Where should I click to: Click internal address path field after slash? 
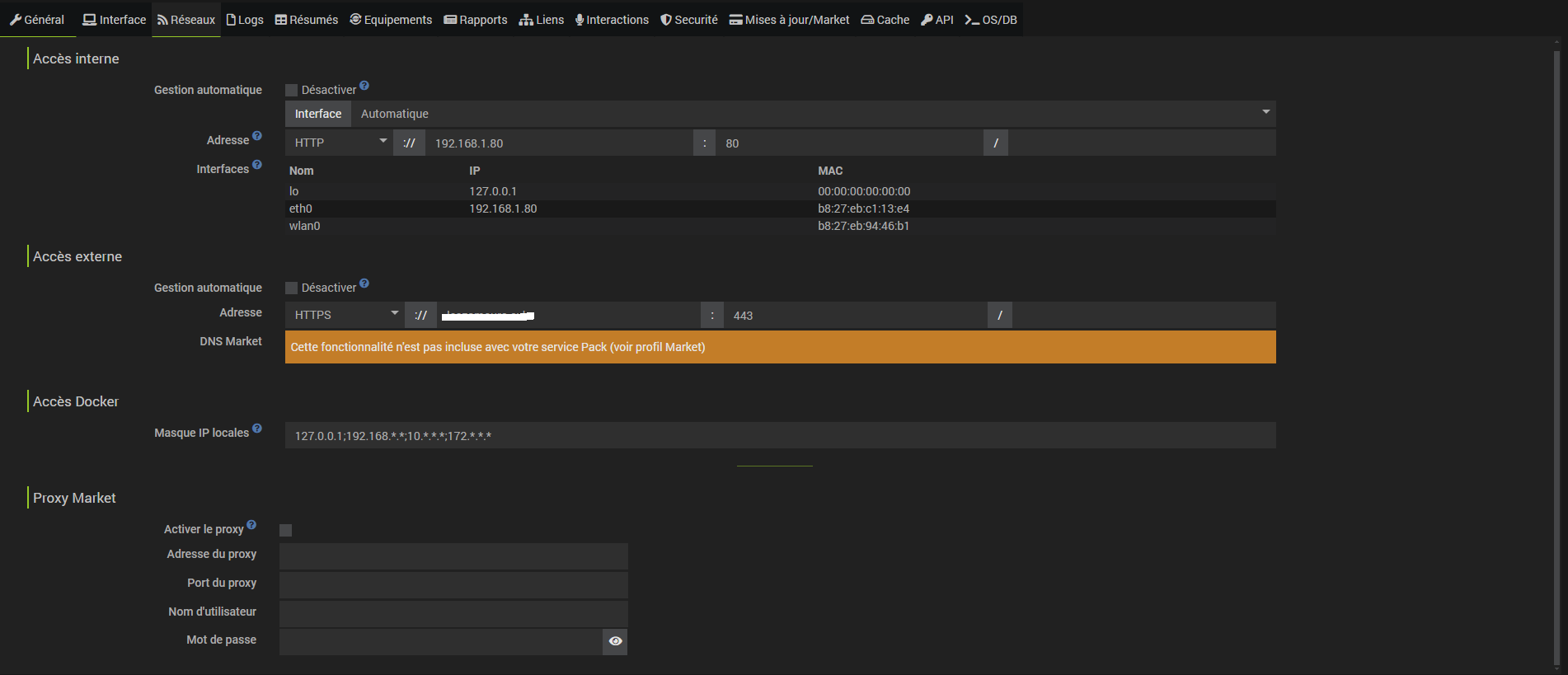tap(1142, 143)
